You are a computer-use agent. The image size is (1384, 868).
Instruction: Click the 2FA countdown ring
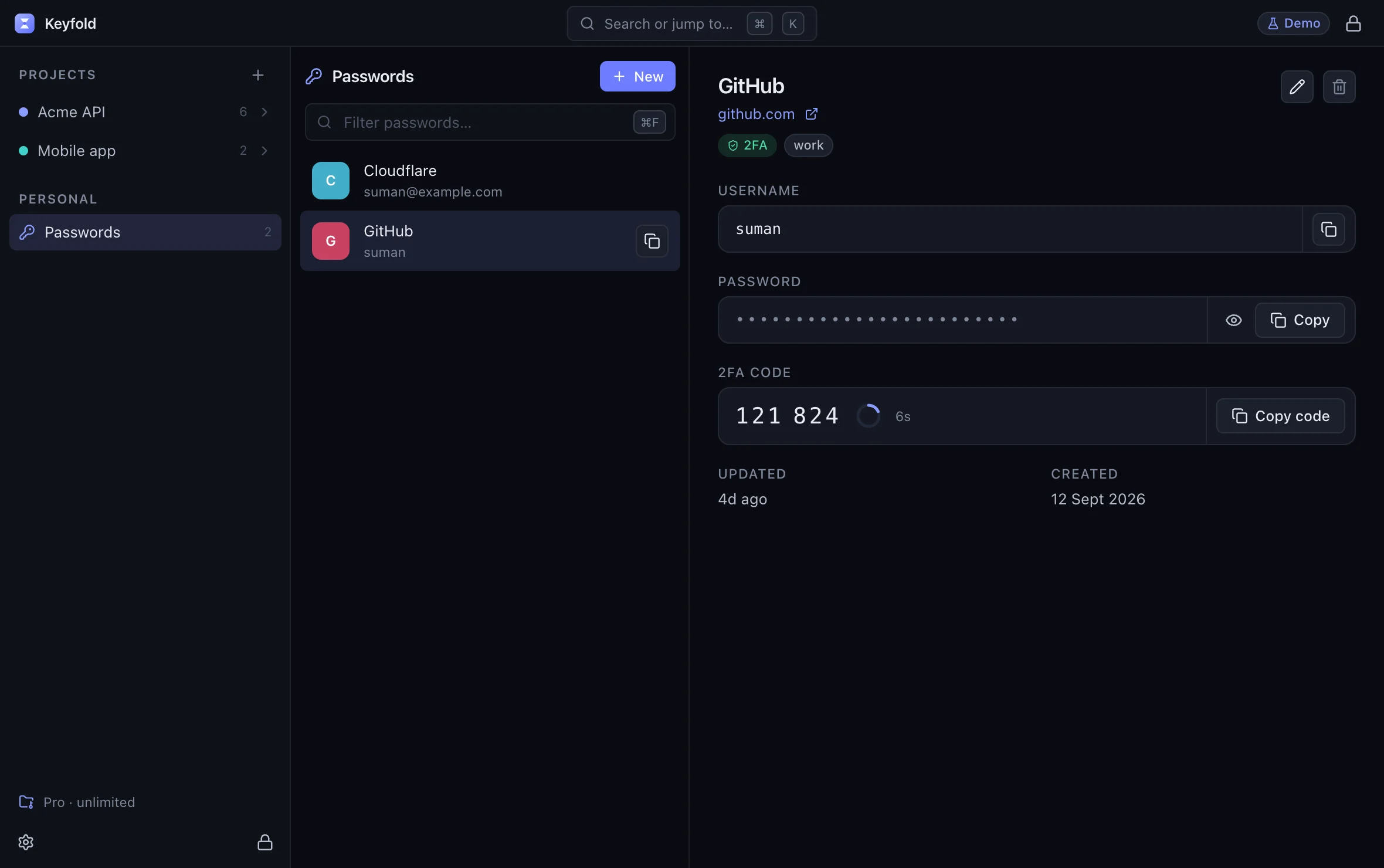point(868,416)
